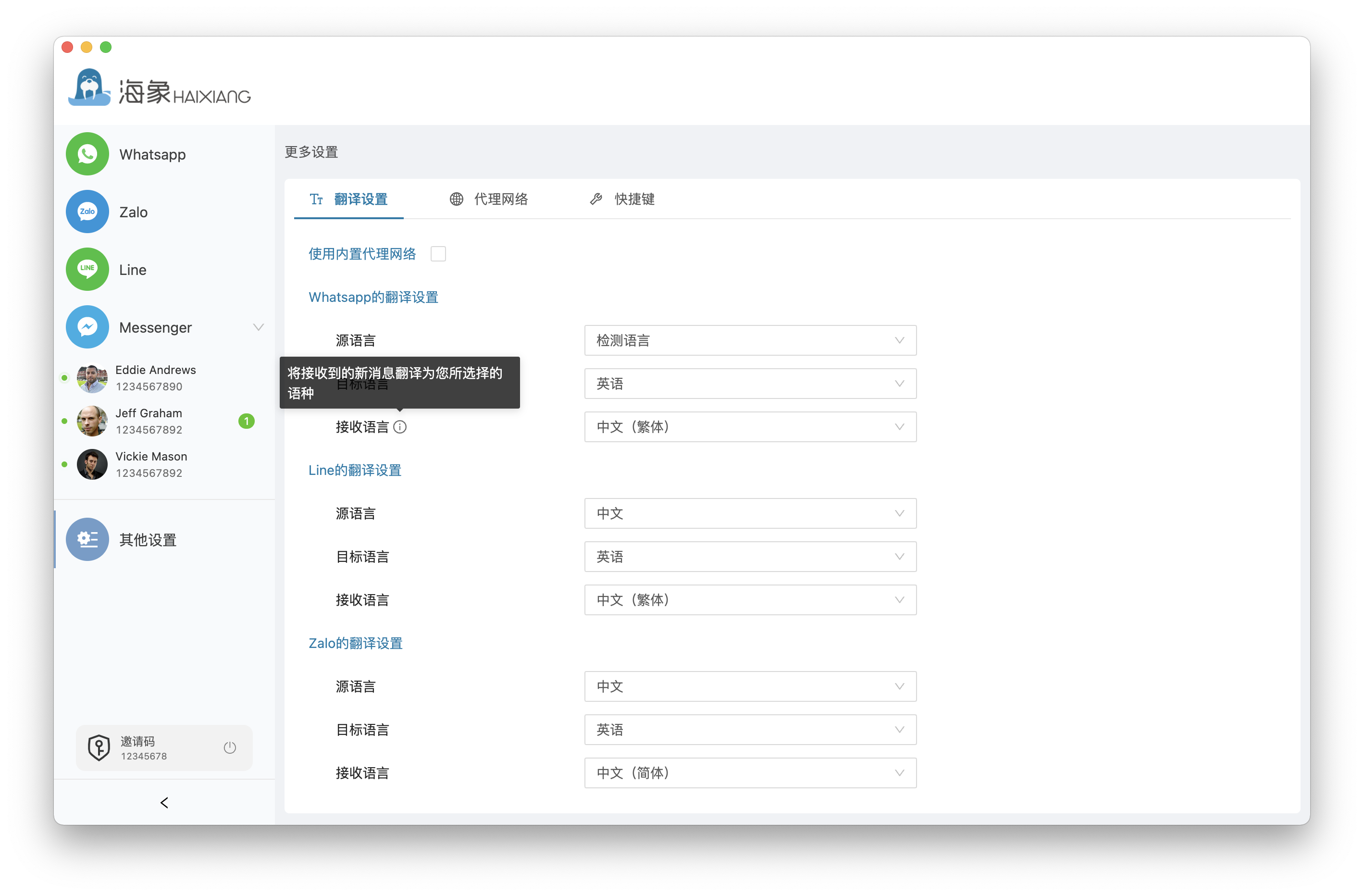Open Jeff Graham's Messenger account

(x=149, y=422)
